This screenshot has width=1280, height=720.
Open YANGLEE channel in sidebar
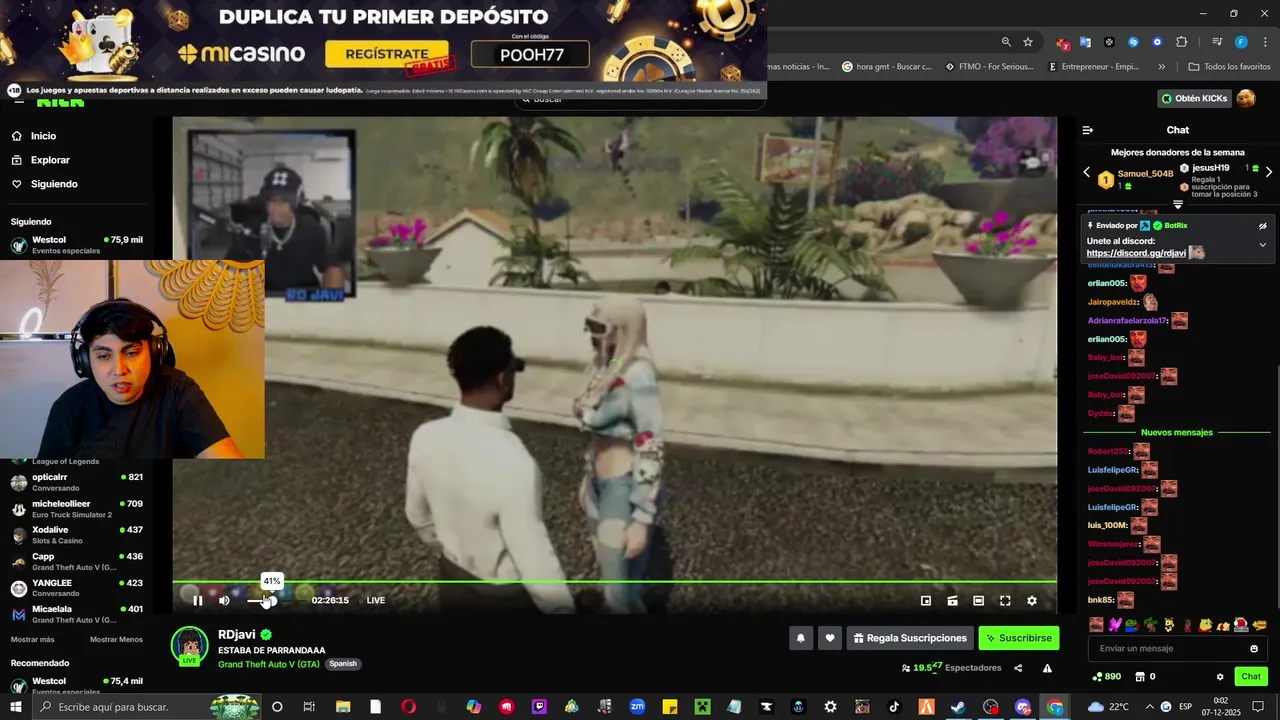coord(76,587)
